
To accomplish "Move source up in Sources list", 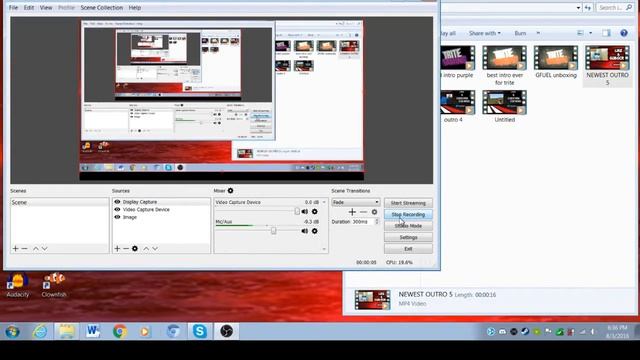I will pos(146,248).
